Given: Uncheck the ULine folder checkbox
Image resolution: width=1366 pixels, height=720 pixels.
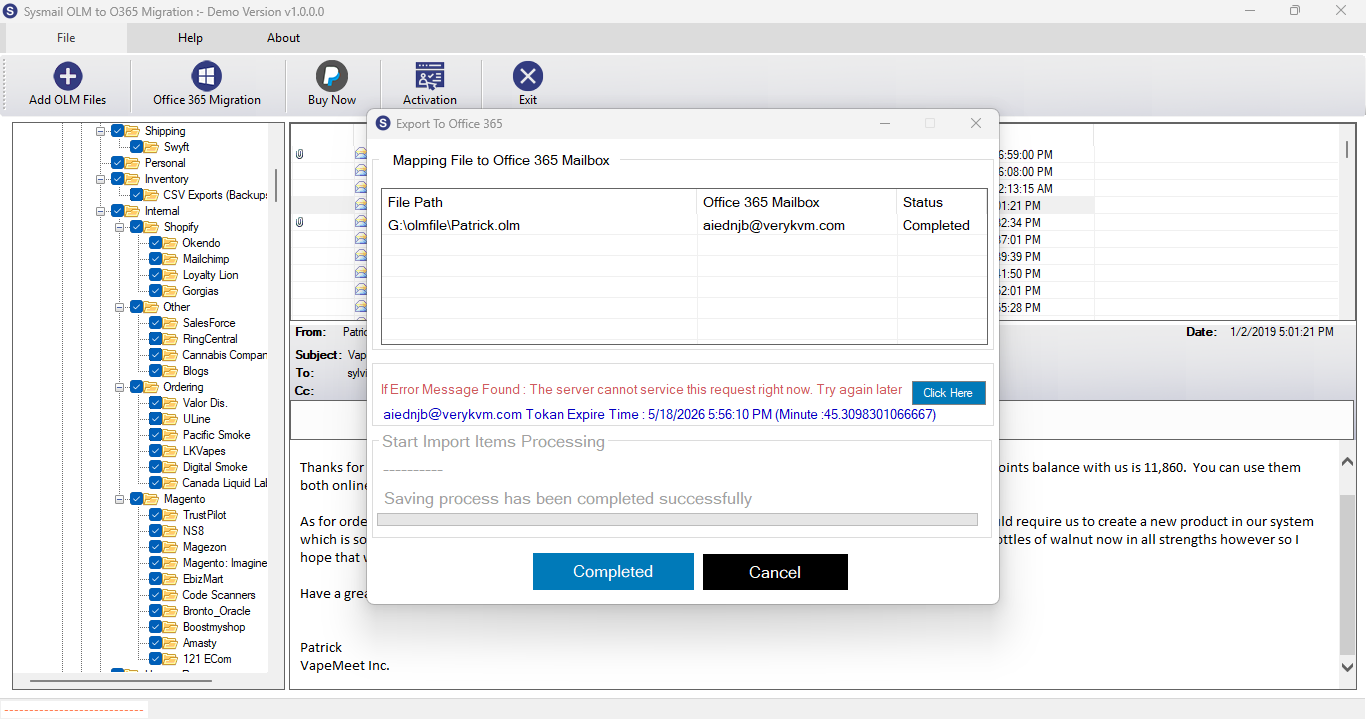Looking at the screenshot, I should tap(156, 419).
